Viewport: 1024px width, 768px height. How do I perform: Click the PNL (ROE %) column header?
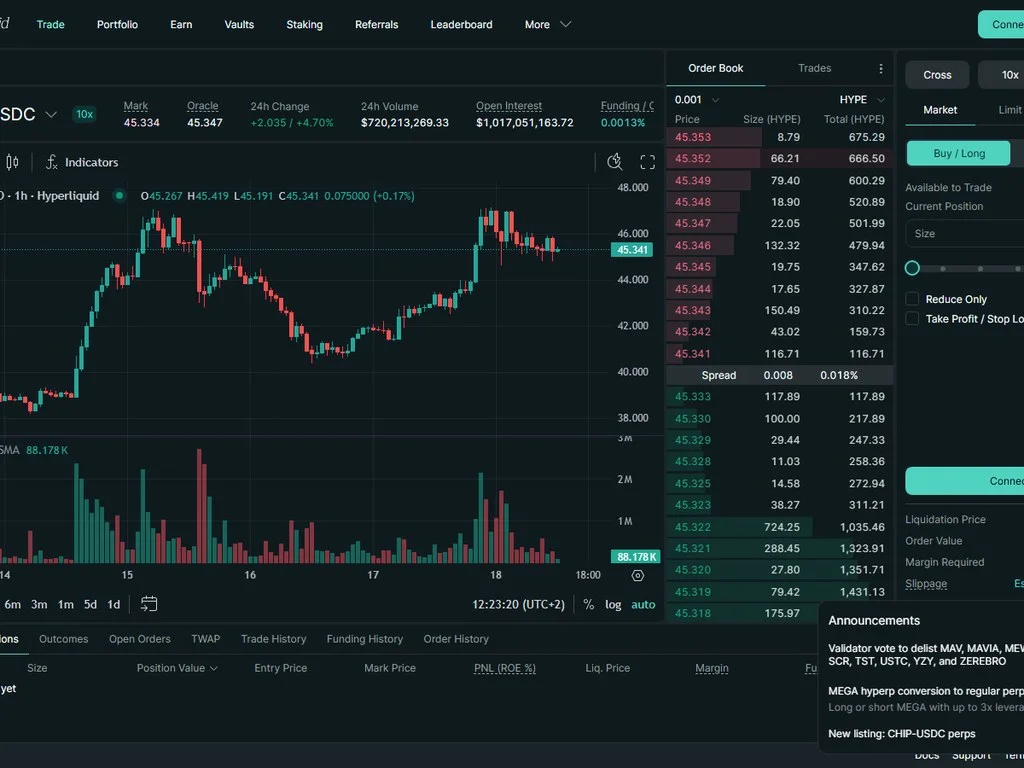point(505,668)
